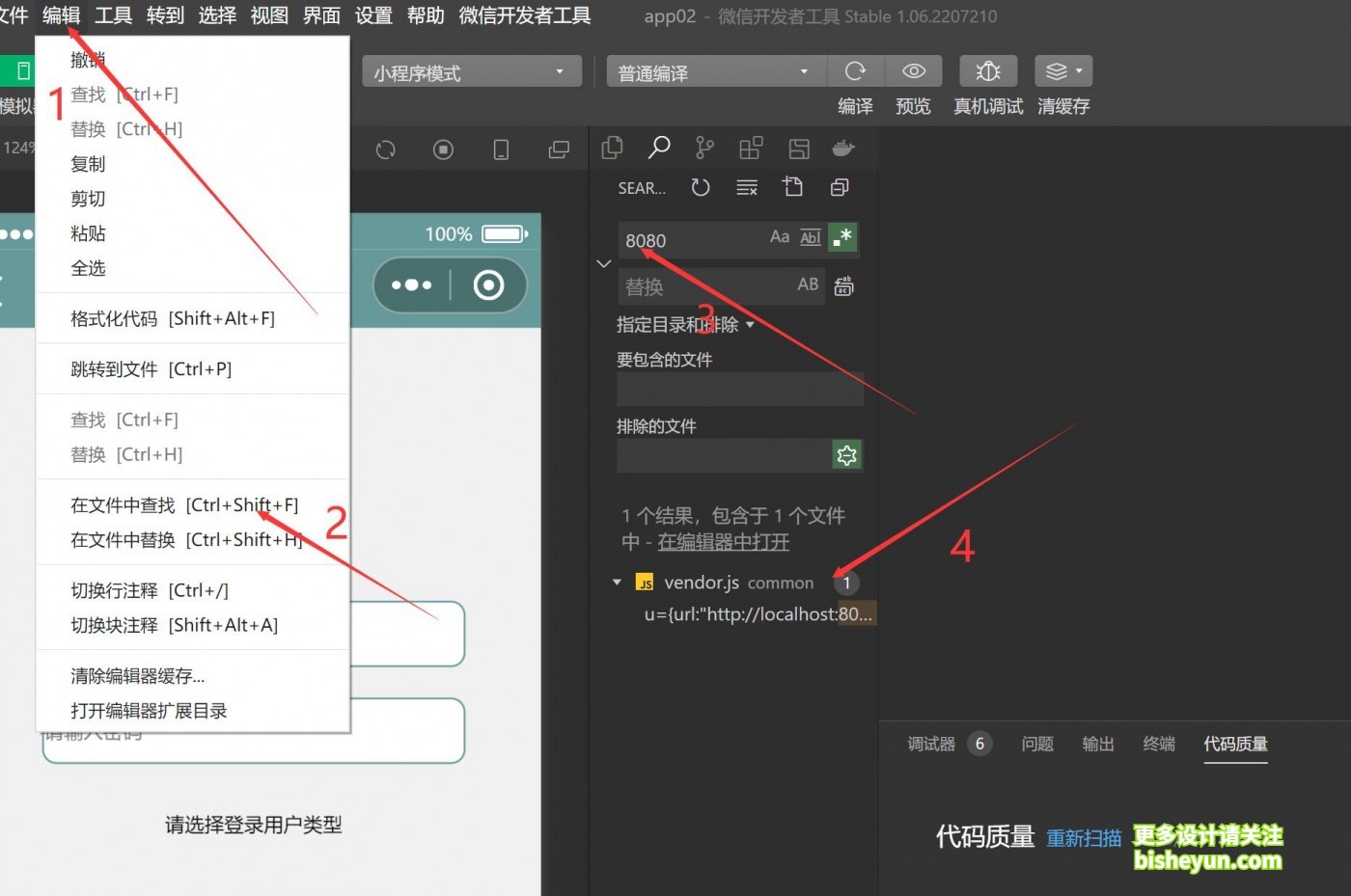Screen dimensions: 1351x896
Task: Open the extensions blocks icon
Action: click(x=751, y=148)
